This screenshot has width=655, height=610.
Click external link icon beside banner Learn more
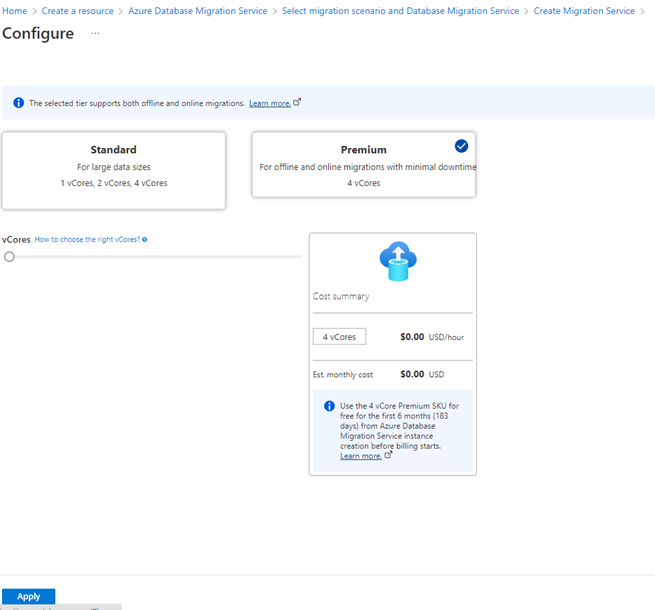pyautogui.click(x=297, y=102)
